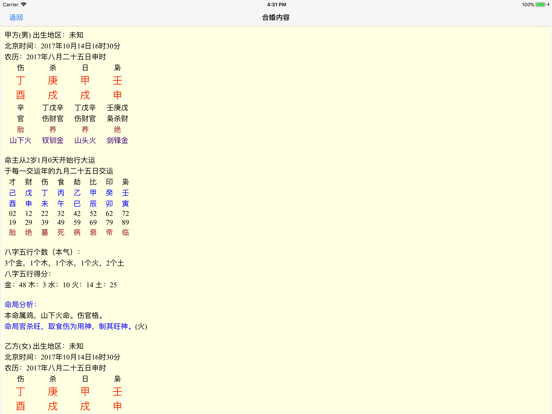The image size is (552, 414).
Task: Click blue branch 午 in luck cycle
Action: point(61,203)
